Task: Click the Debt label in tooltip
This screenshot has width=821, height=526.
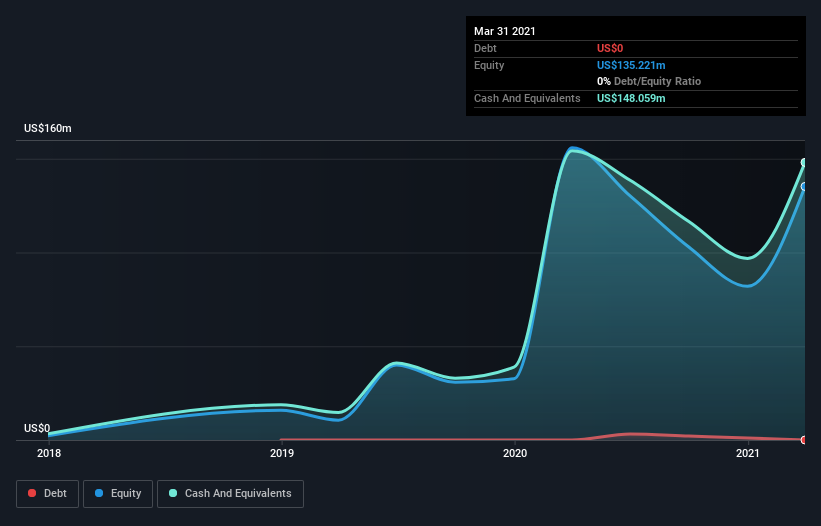Action: [x=485, y=48]
